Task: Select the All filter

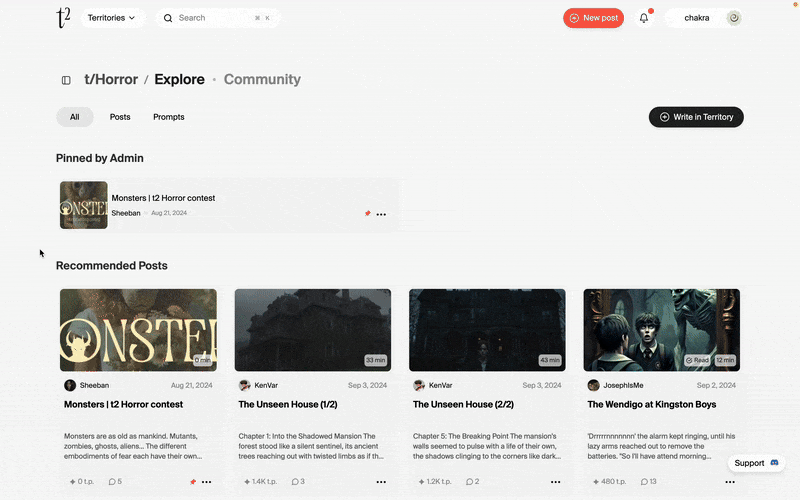Action: [x=74, y=117]
